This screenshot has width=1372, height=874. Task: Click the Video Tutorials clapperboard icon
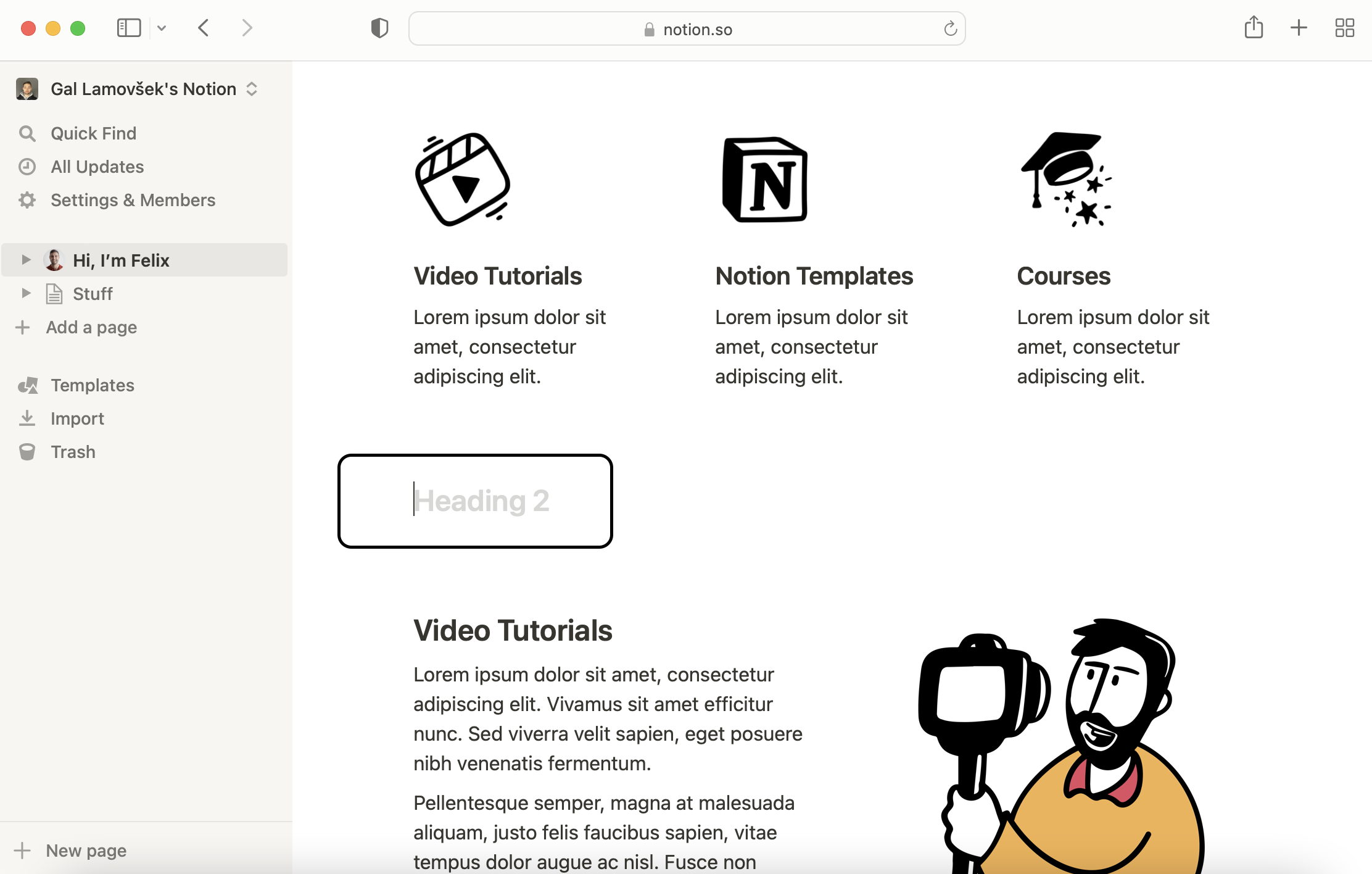click(463, 180)
